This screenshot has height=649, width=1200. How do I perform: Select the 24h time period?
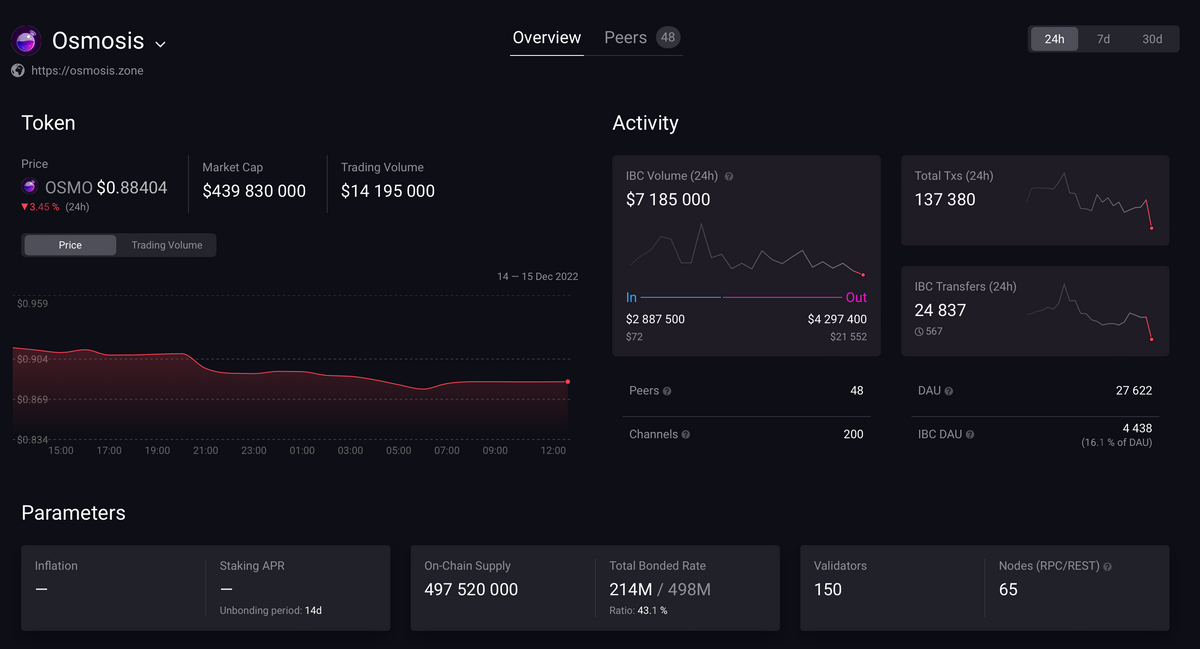click(1054, 39)
